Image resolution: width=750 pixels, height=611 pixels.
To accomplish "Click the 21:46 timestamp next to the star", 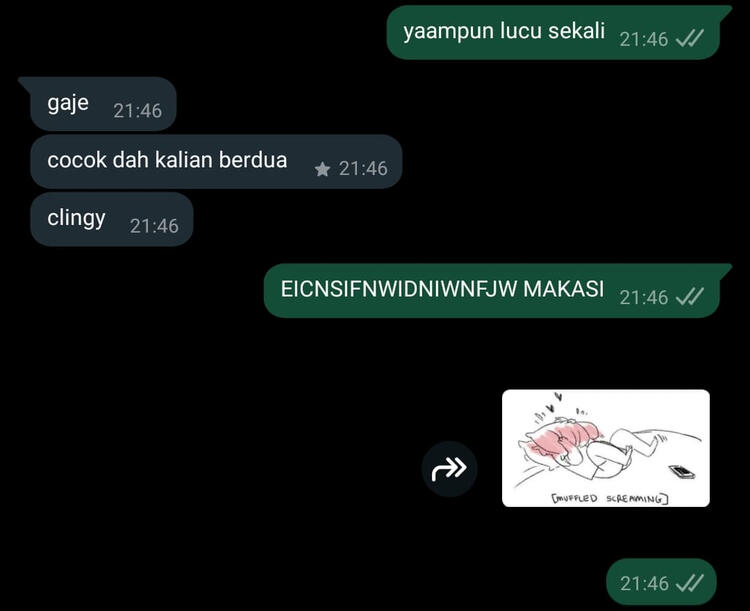I will coord(363,168).
